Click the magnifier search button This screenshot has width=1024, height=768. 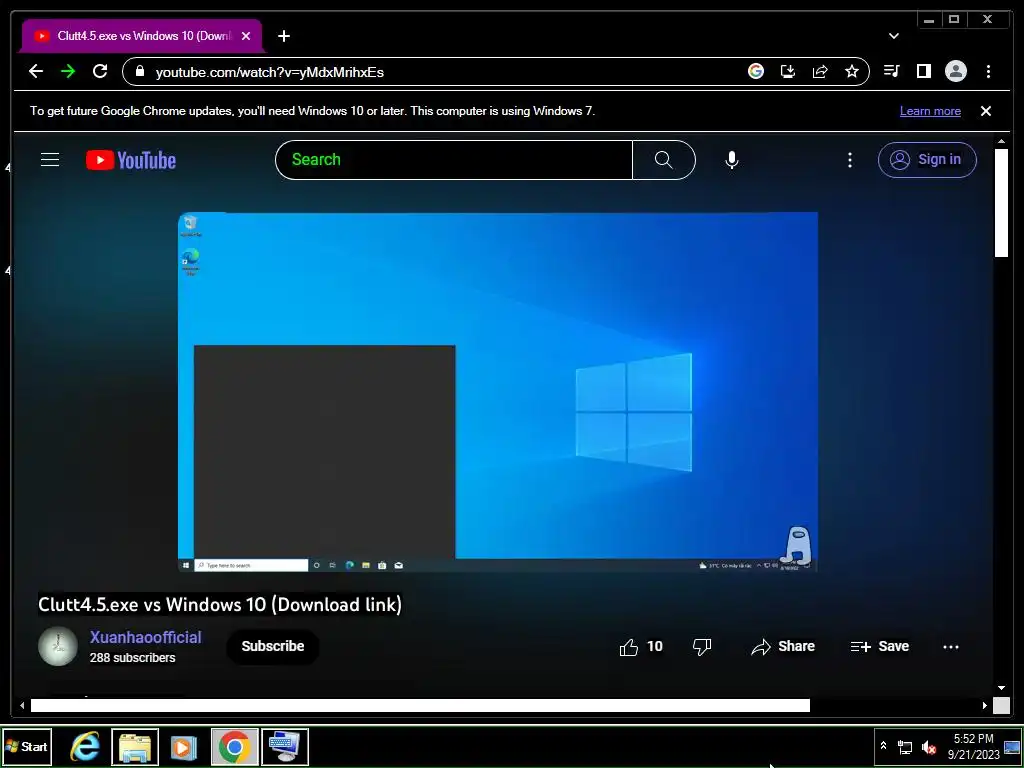pos(664,160)
